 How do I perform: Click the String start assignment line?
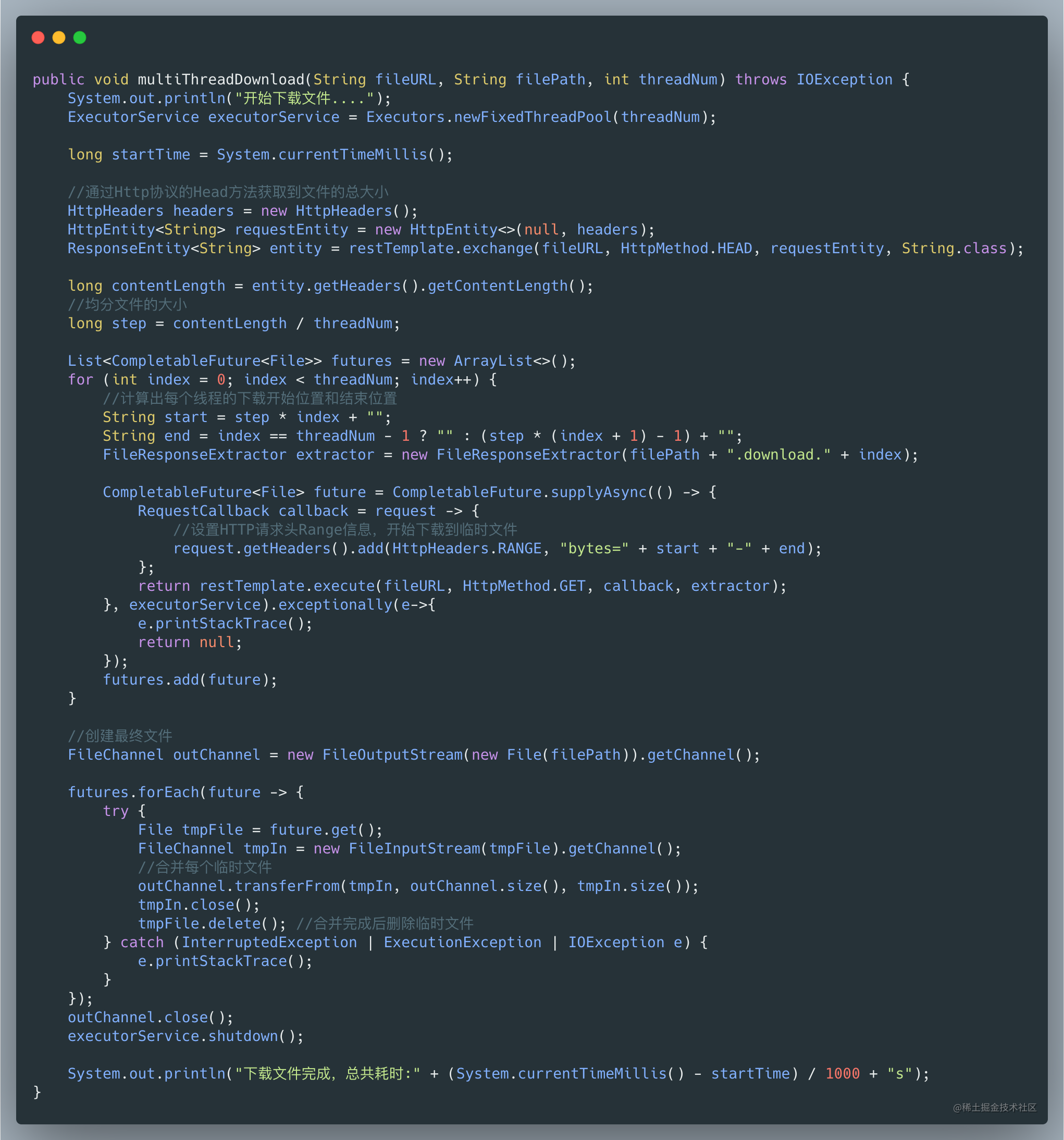(x=246, y=417)
